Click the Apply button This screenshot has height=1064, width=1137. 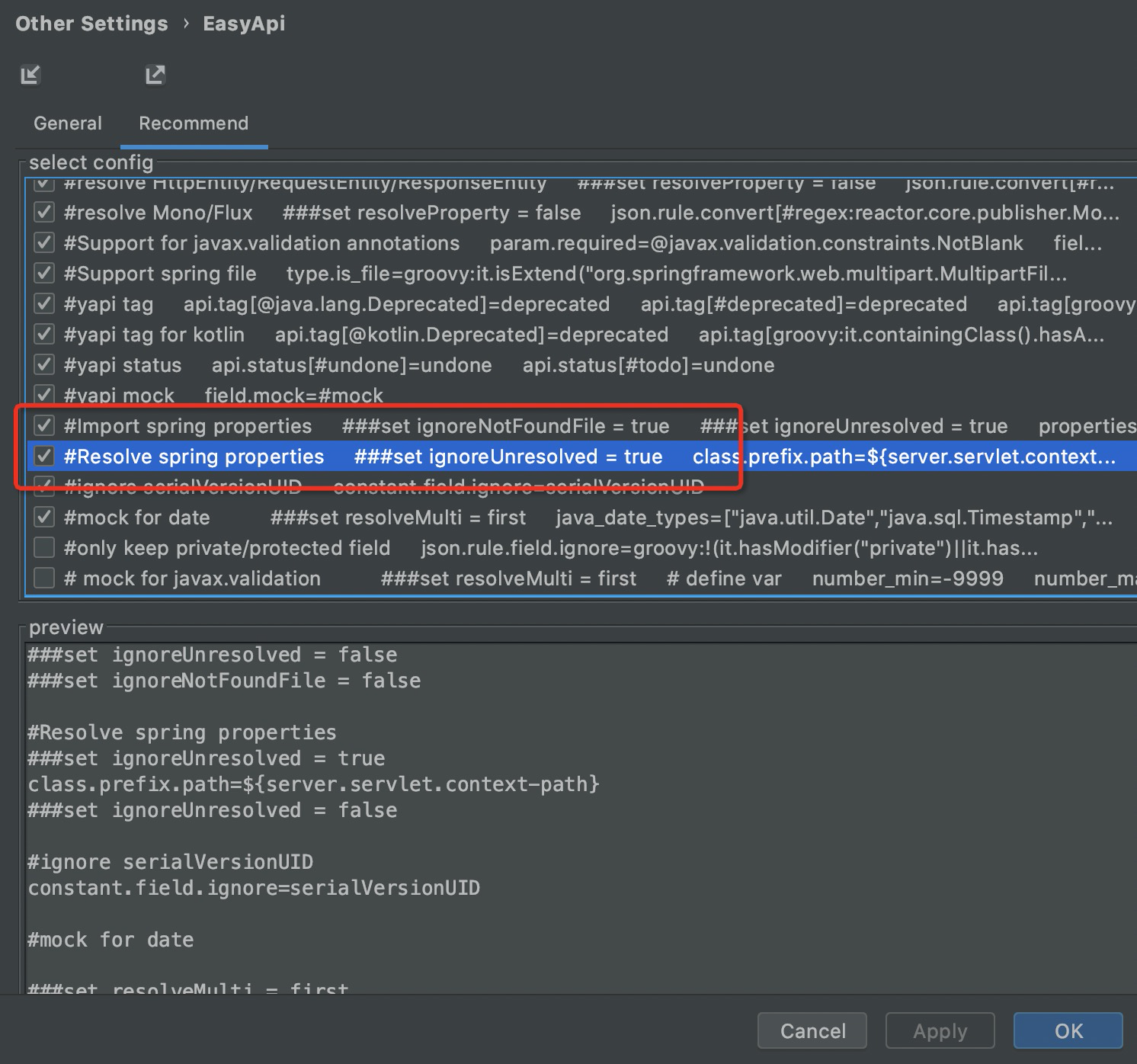click(940, 1030)
